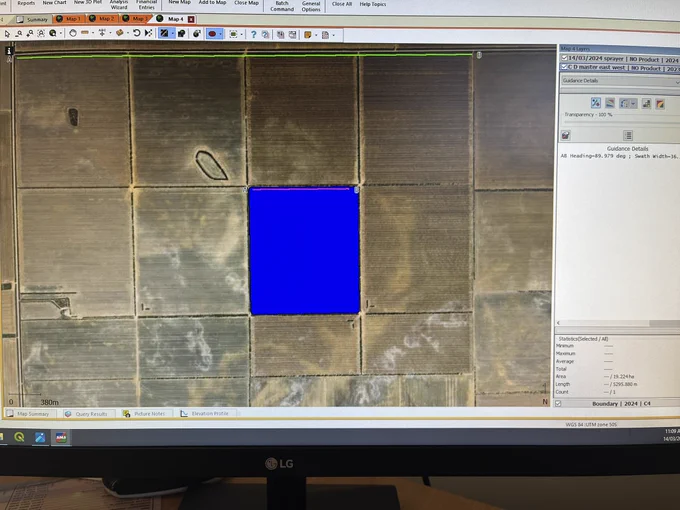Image resolution: width=680 pixels, height=510 pixels.
Task: Open QGIS from the taskbar
Action: click(x=19, y=437)
